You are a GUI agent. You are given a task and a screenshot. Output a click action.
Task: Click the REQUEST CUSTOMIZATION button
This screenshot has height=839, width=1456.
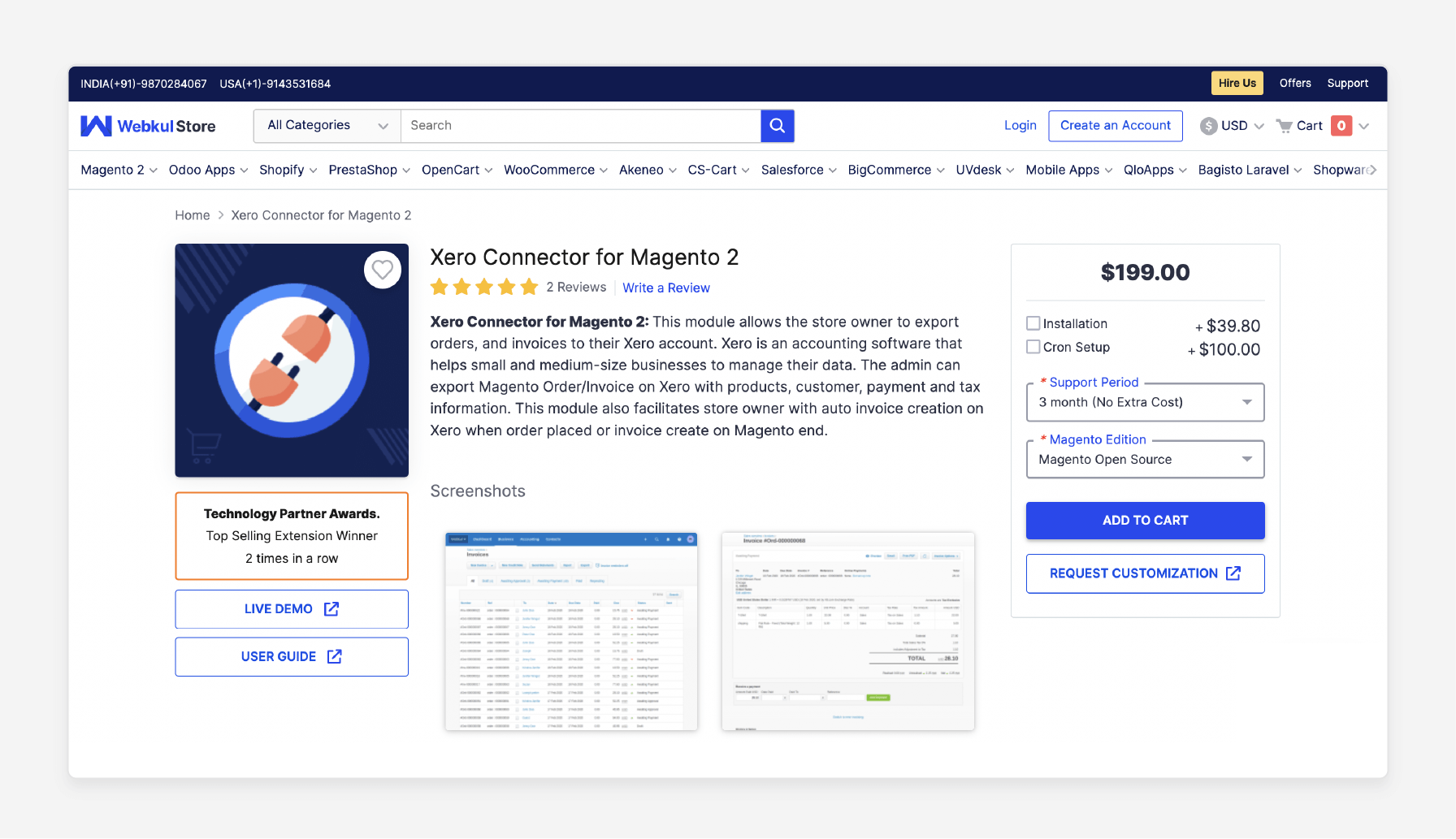click(1146, 573)
